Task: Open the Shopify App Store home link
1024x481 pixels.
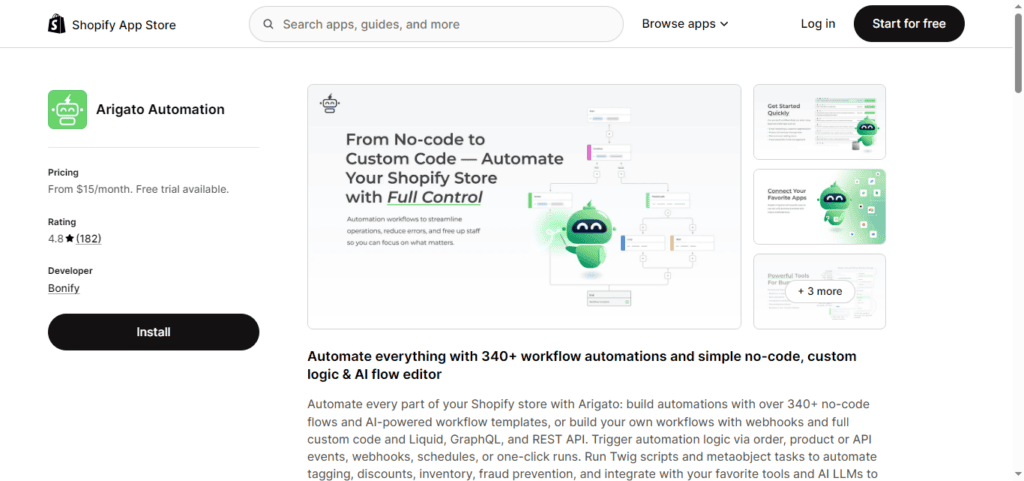Action: pos(112,25)
